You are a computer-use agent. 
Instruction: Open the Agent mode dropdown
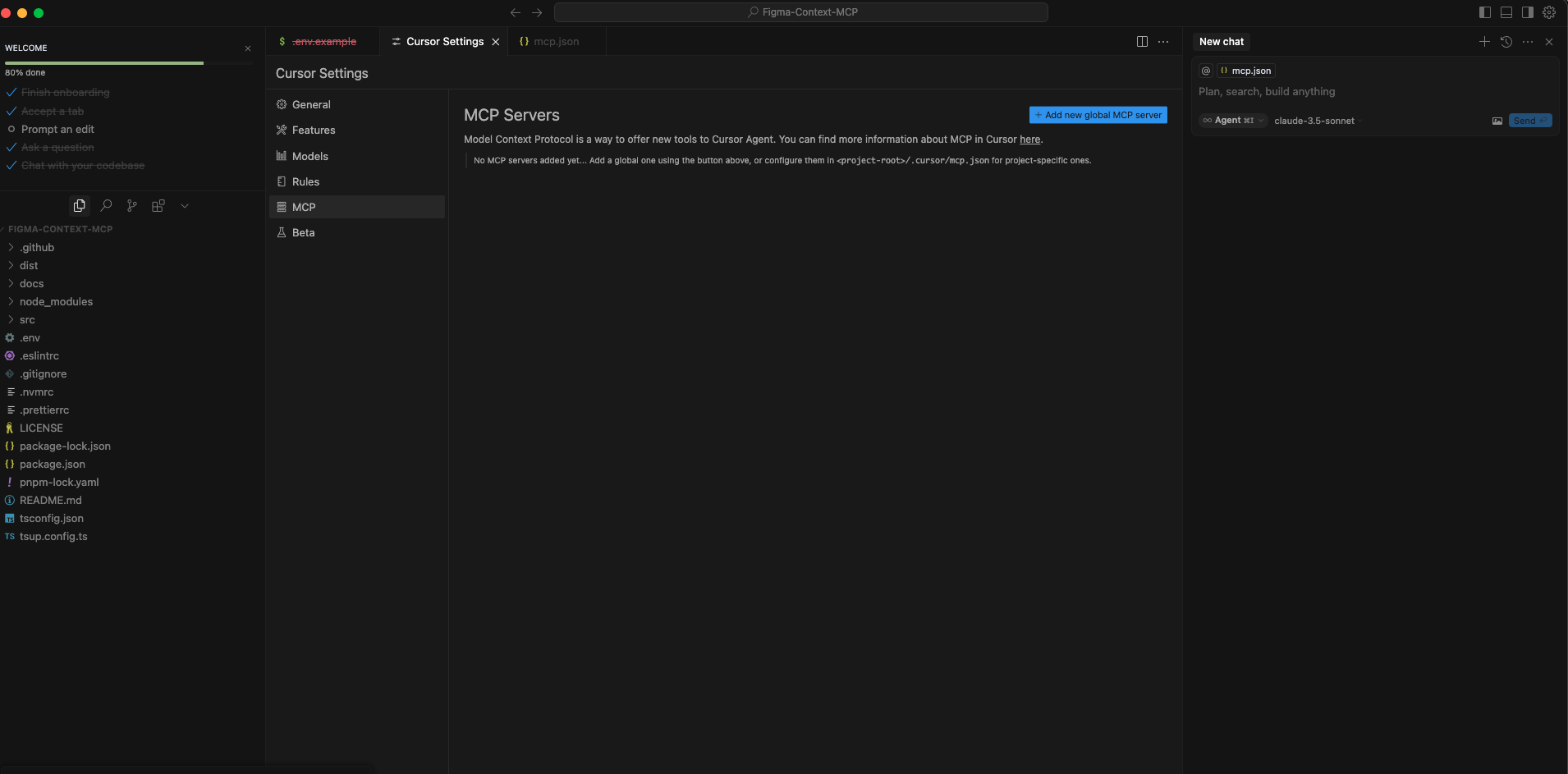tap(1233, 121)
